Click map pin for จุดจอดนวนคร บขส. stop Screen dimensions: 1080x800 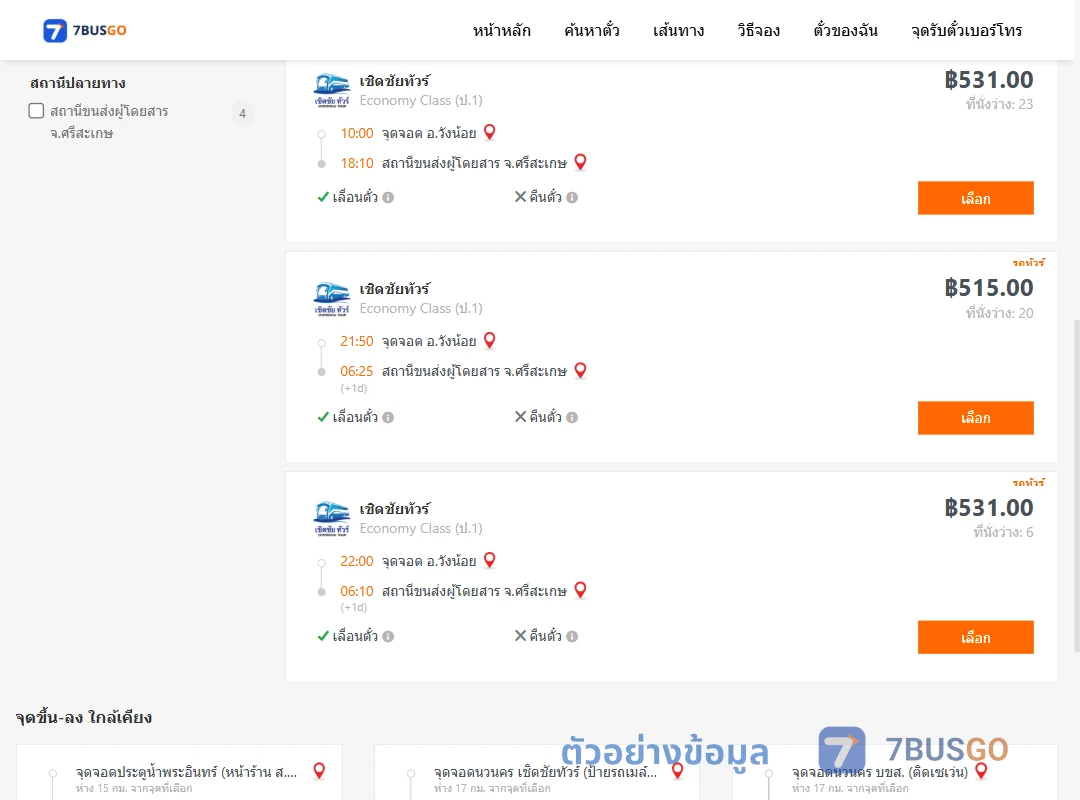coord(982,771)
